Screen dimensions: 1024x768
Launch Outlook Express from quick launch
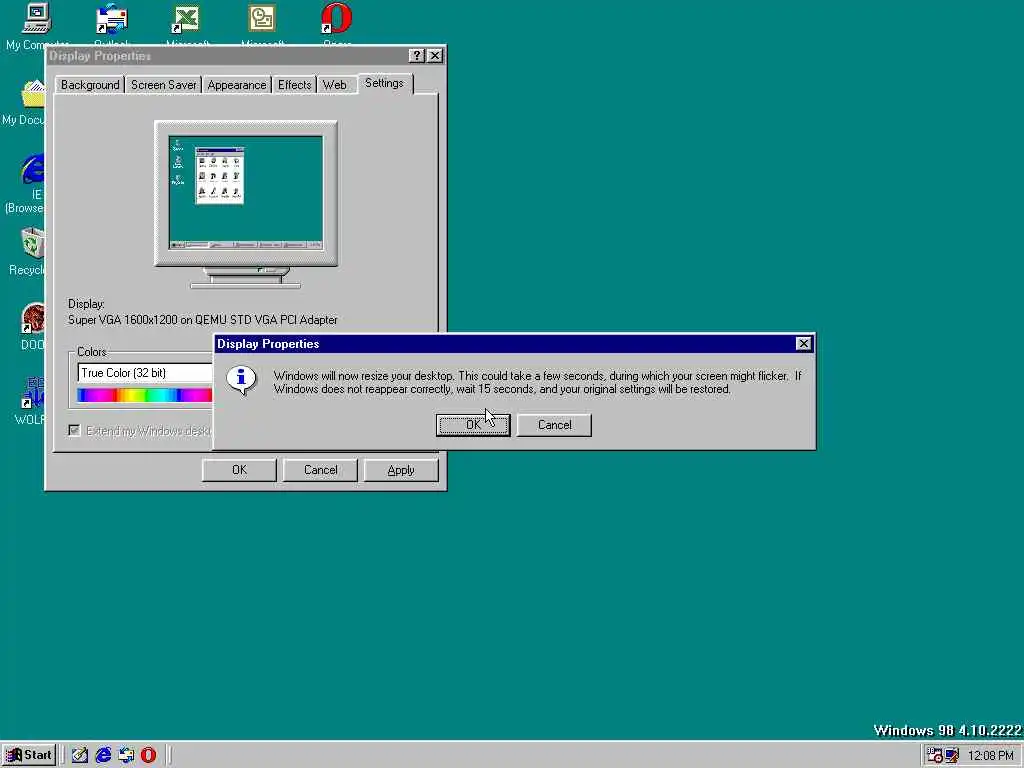point(126,755)
